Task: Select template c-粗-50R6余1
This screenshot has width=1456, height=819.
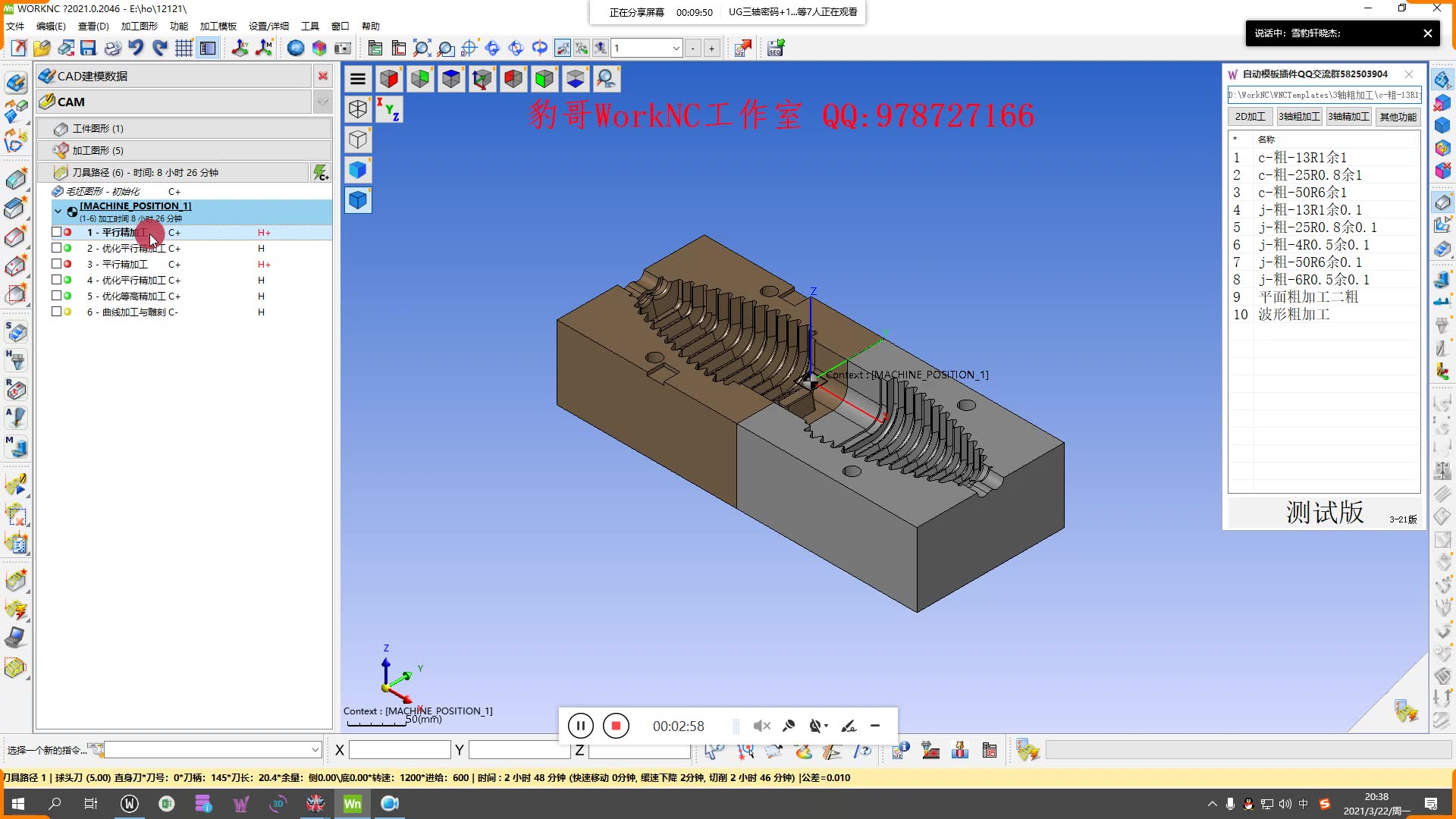Action: click(x=1302, y=193)
